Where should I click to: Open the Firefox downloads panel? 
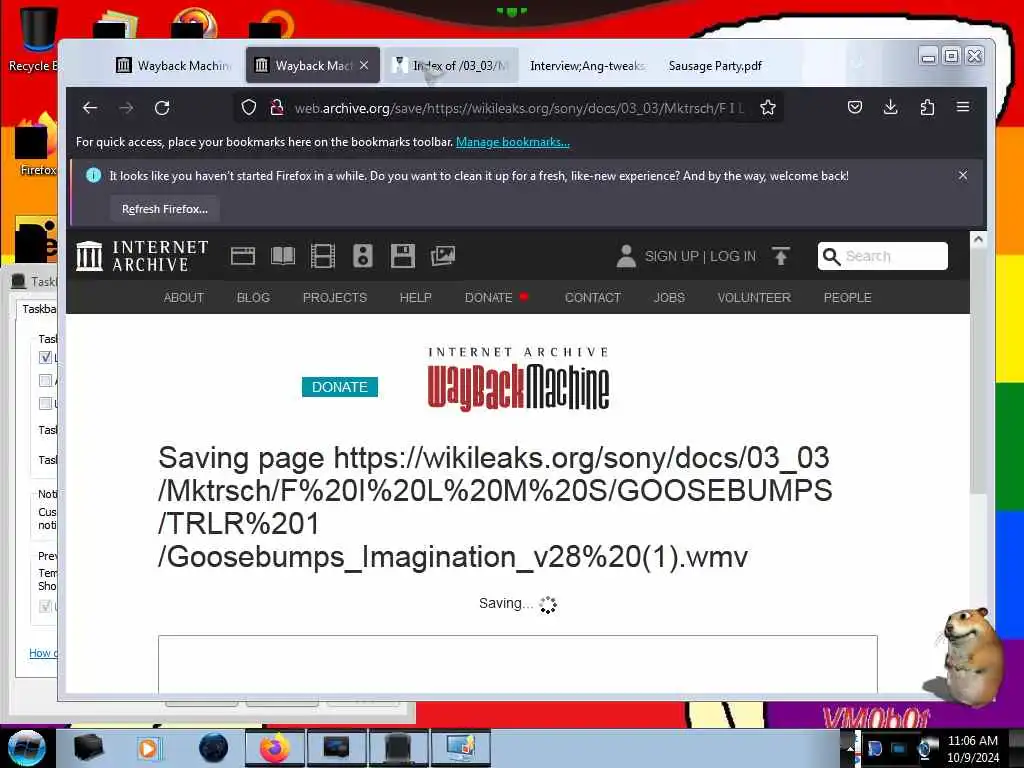(890, 107)
